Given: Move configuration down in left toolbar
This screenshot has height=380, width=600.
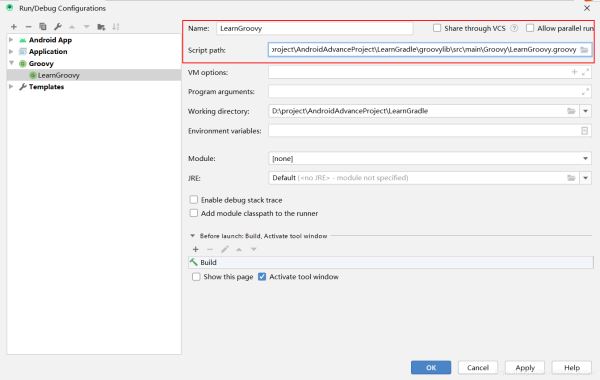Looking at the screenshot, I should [86, 27].
